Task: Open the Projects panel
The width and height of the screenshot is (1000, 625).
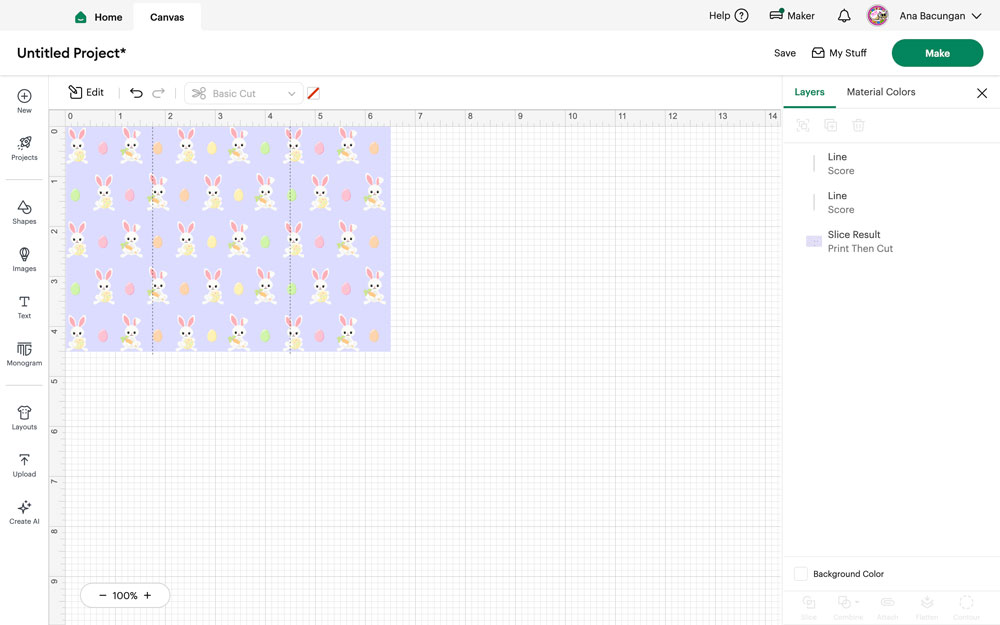Action: [24, 148]
